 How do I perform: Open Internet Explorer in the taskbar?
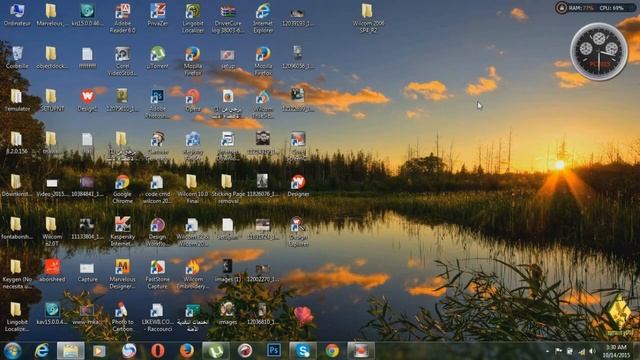(42, 351)
